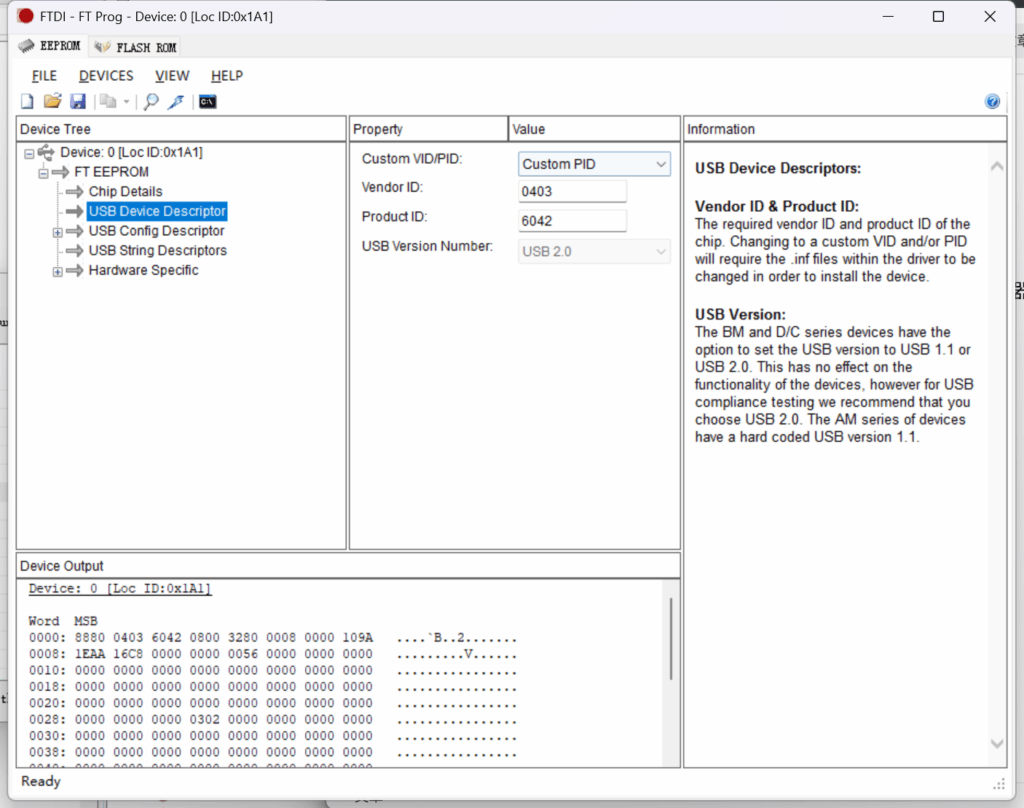Click the Device Output vertical scrollbar
The width and height of the screenshot is (1024, 808).
pos(671,639)
